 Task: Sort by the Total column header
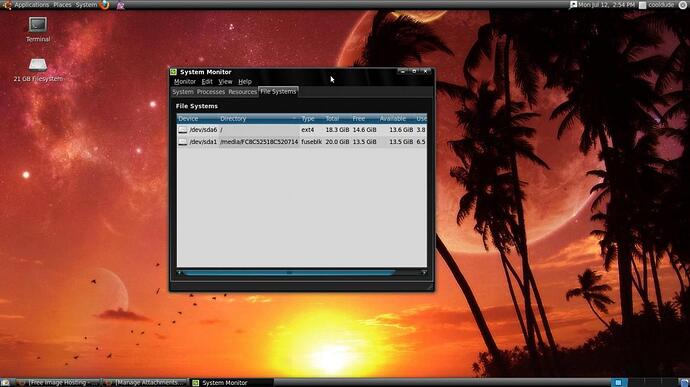(337, 119)
